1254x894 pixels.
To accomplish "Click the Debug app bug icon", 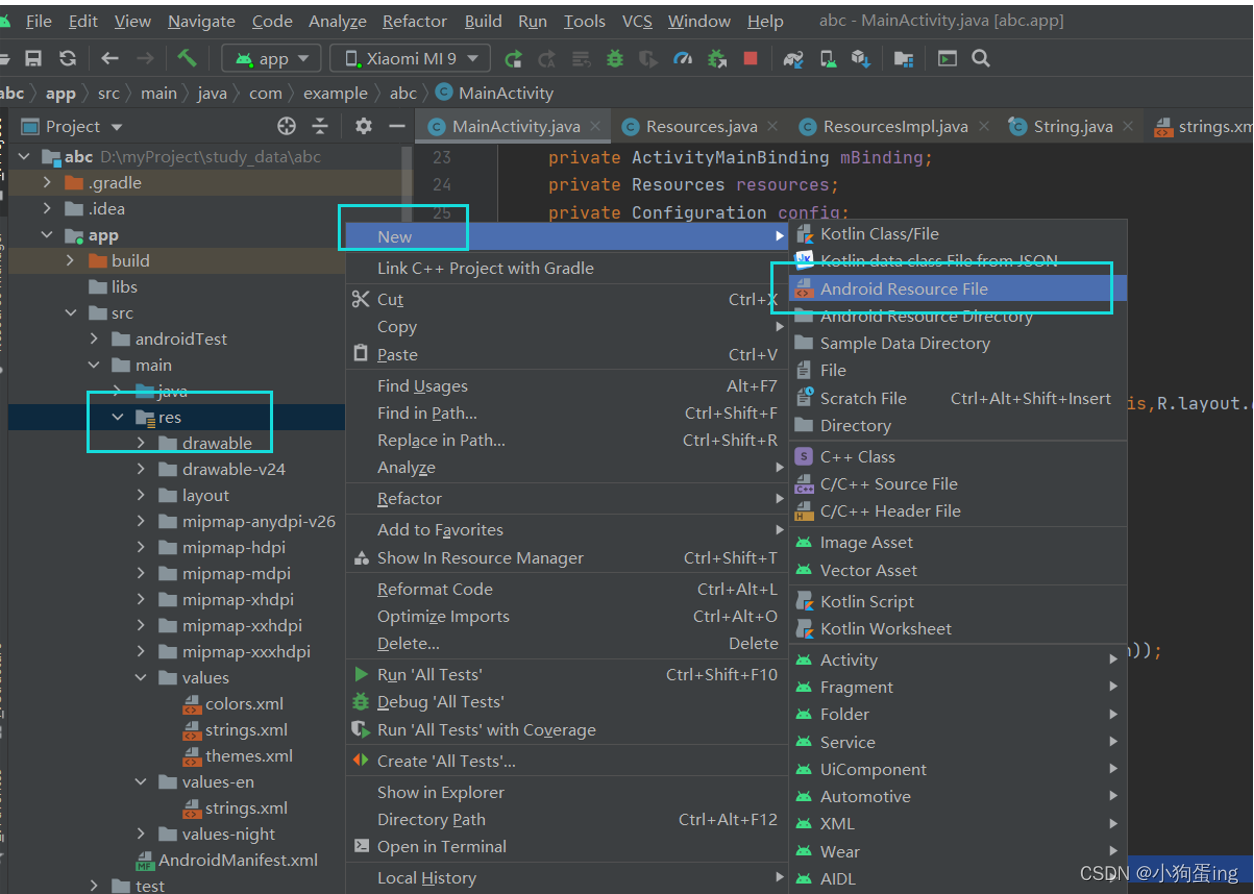I will pos(615,59).
